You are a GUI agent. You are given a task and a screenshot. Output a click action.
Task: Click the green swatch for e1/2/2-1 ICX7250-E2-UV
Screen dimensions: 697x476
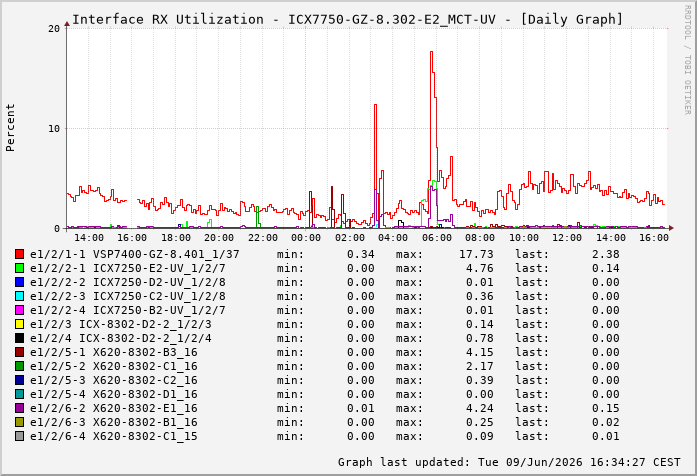[19, 268]
